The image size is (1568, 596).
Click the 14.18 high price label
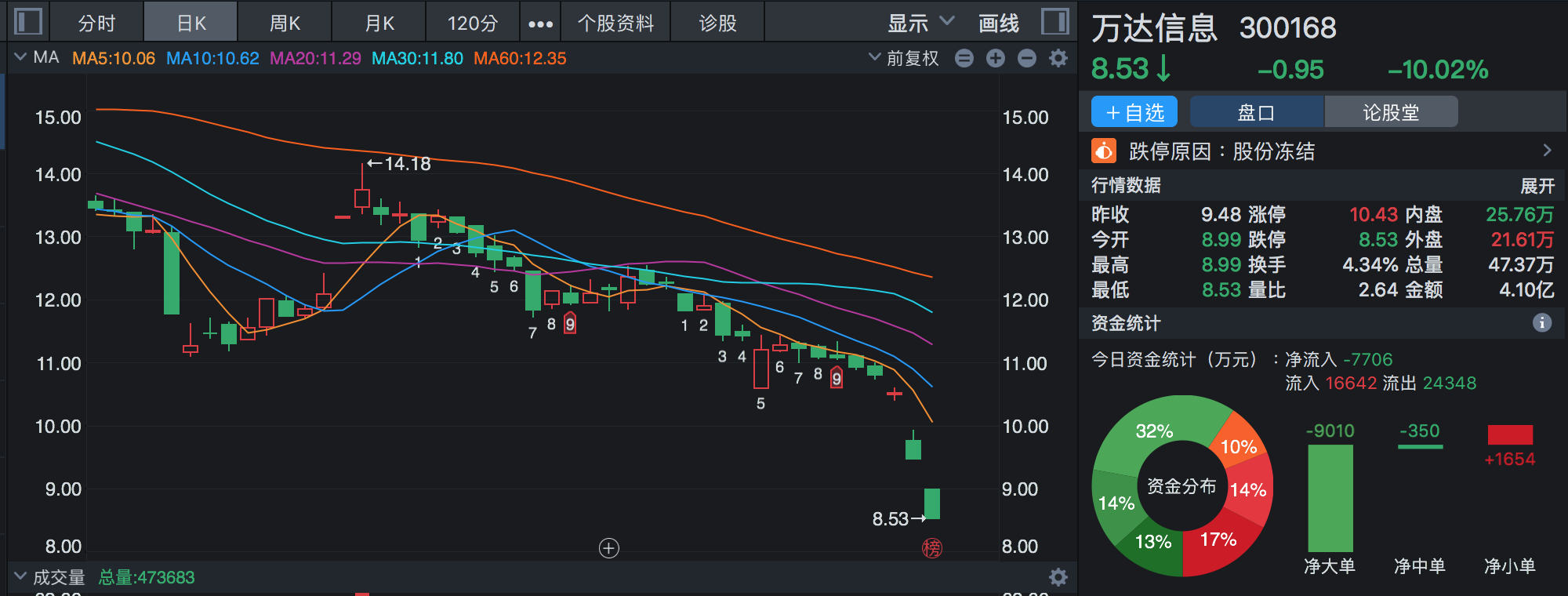tap(399, 164)
